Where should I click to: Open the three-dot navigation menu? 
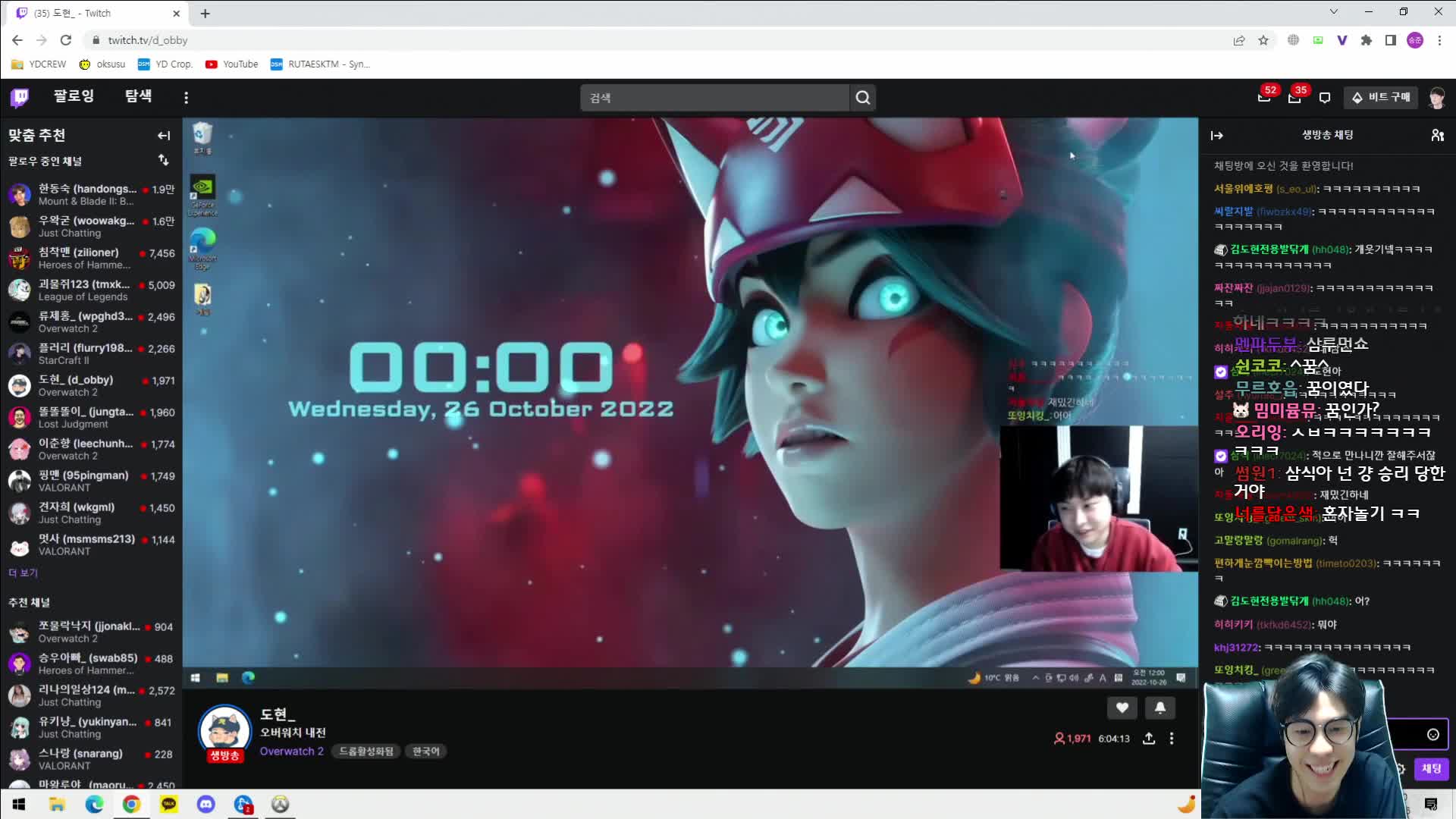click(x=186, y=97)
